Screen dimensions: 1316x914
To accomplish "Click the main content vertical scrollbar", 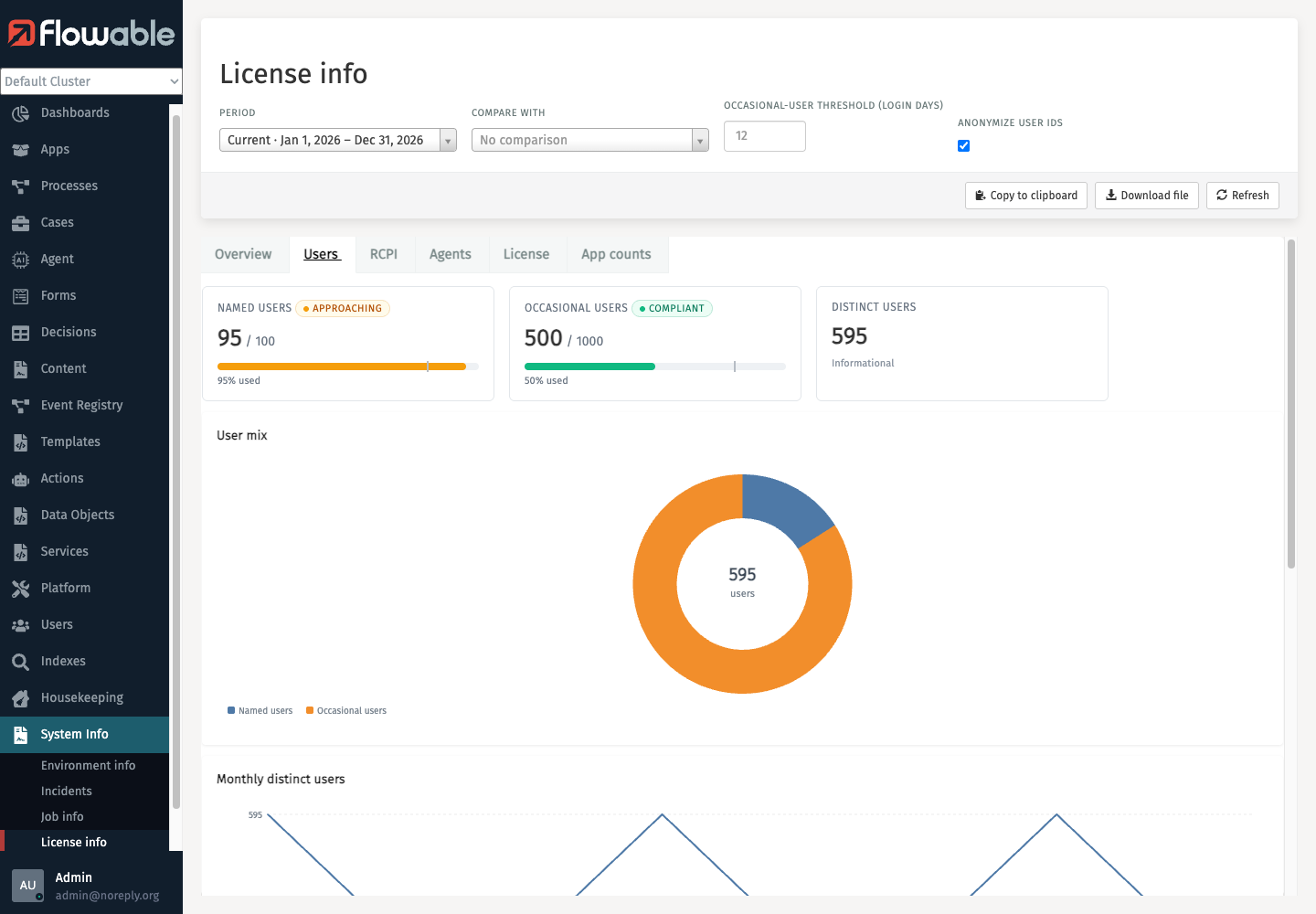I will point(1291,404).
